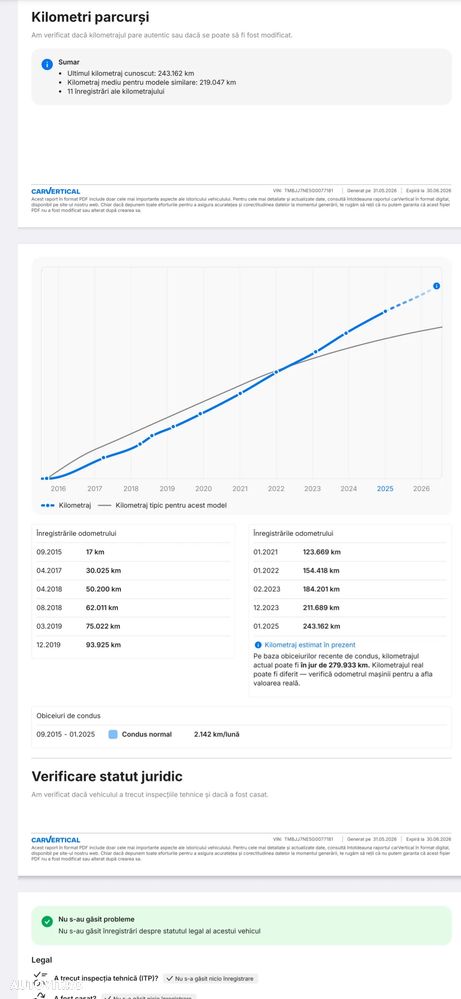The image size is (461, 999).
Task: Click the blue info icon beside Sumar
Action: point(46,64)
